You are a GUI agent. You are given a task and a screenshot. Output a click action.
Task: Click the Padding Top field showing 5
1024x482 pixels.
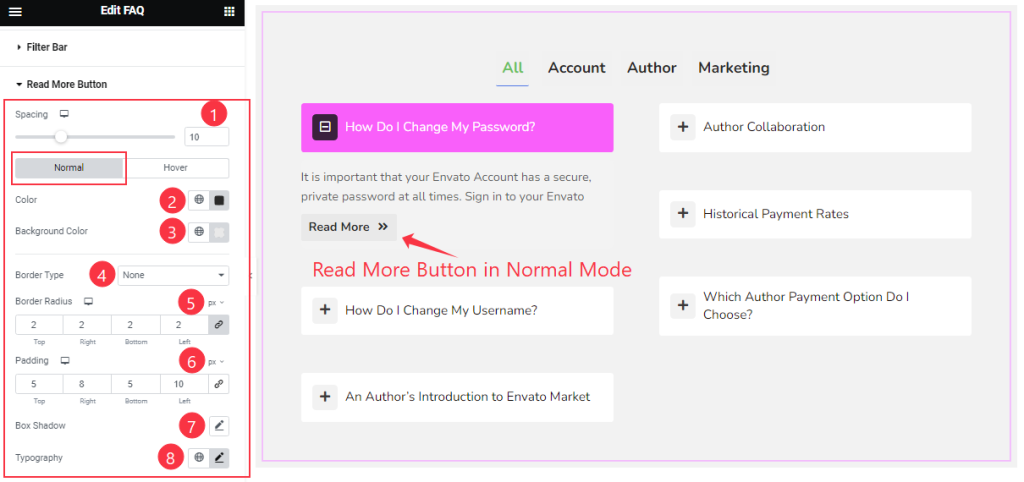click(x=39, y=384)
